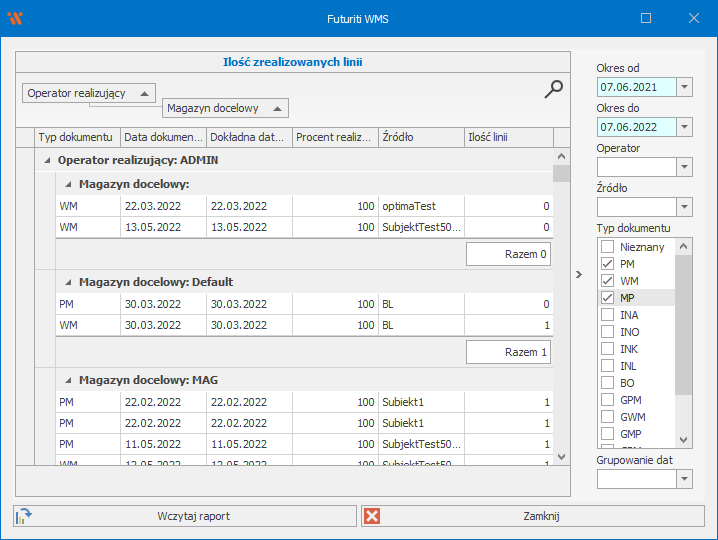718x540 pixels.
Task: Collapse Magazyn docelowy: Default group
Action: click(68, 282)
